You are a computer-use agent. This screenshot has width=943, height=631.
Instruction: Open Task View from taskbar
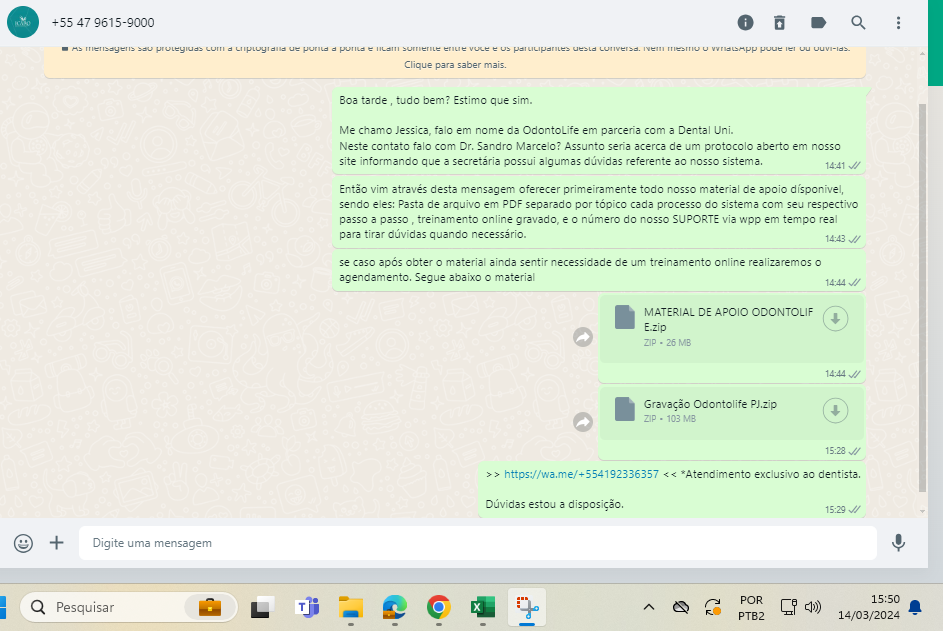(x=262, y=608)
